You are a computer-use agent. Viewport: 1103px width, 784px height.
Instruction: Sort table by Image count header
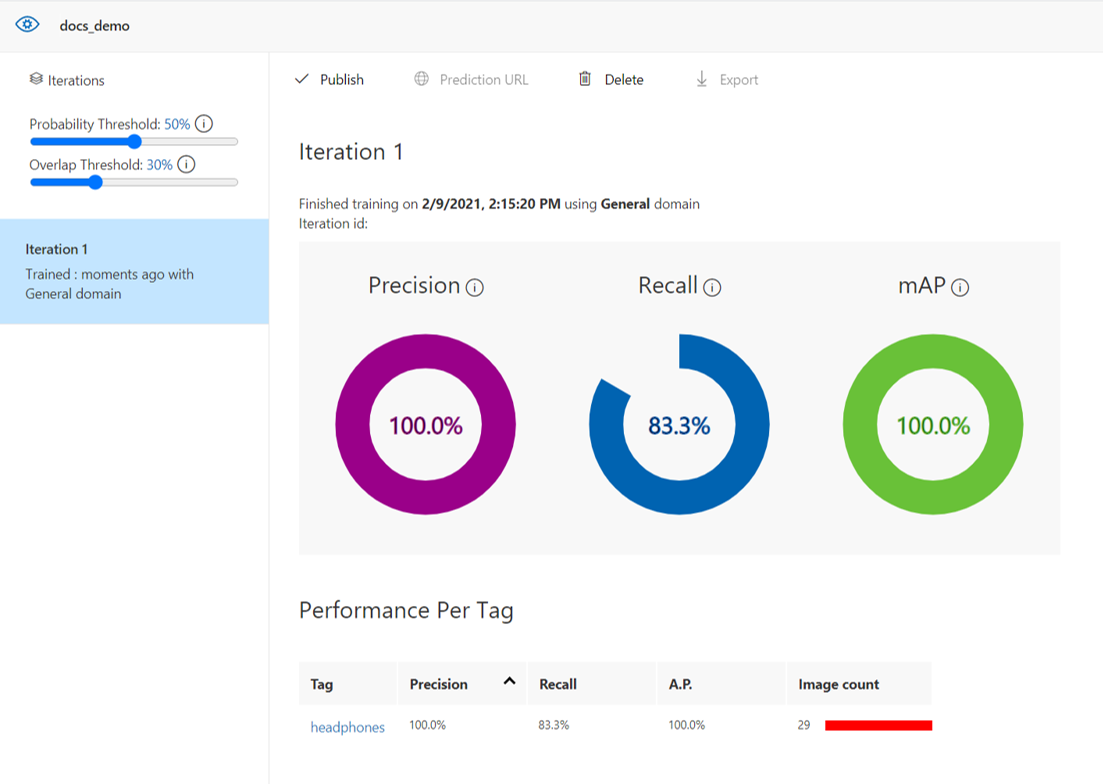point(859,683)
